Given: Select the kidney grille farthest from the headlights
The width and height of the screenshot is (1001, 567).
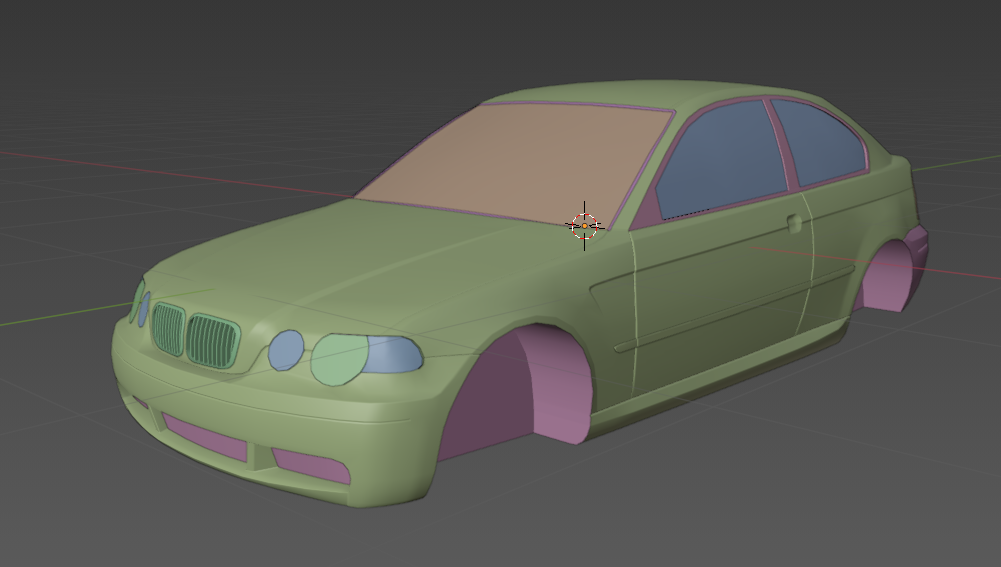Looking at the screenshot, I should tap(169, 329).
